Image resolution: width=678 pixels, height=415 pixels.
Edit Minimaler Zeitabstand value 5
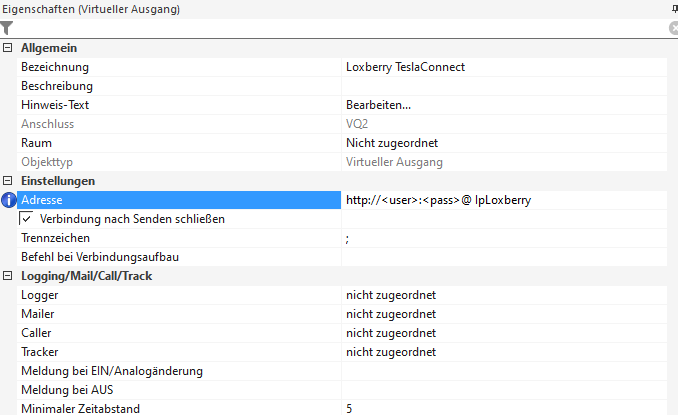click(x=504, y=409)
